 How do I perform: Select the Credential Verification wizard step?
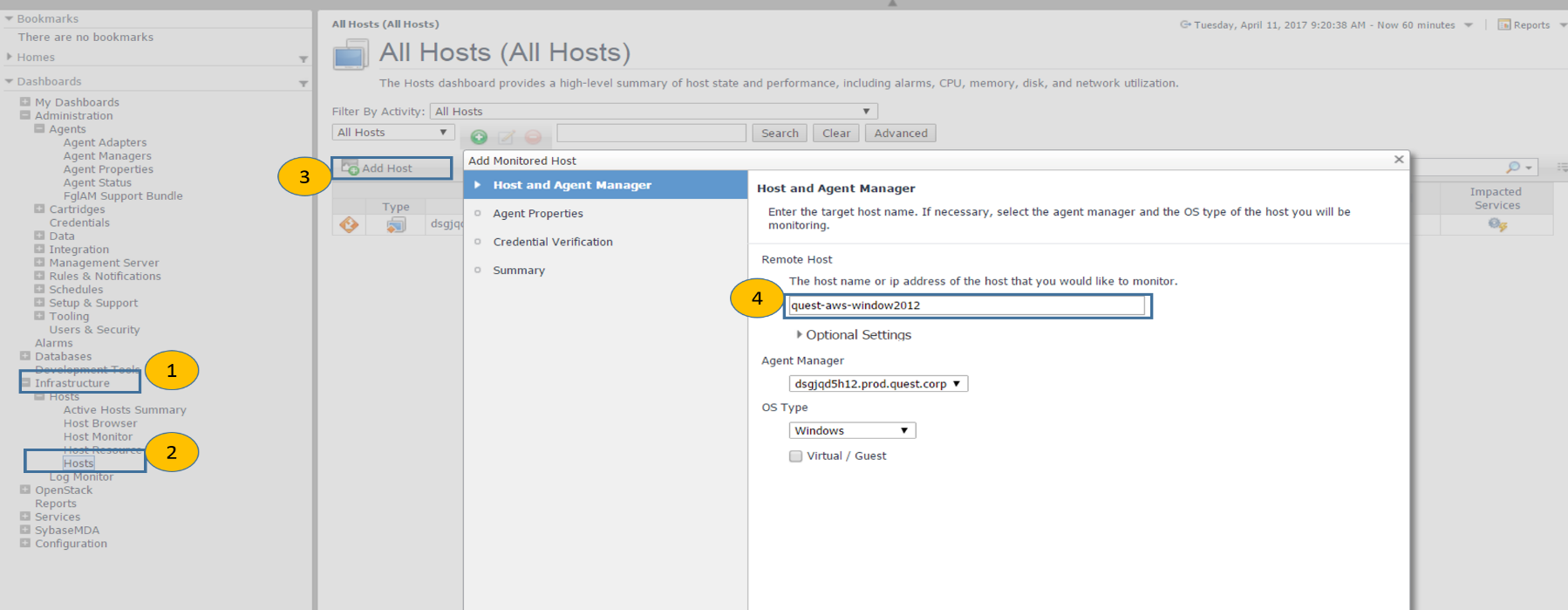tap(552, 243)
